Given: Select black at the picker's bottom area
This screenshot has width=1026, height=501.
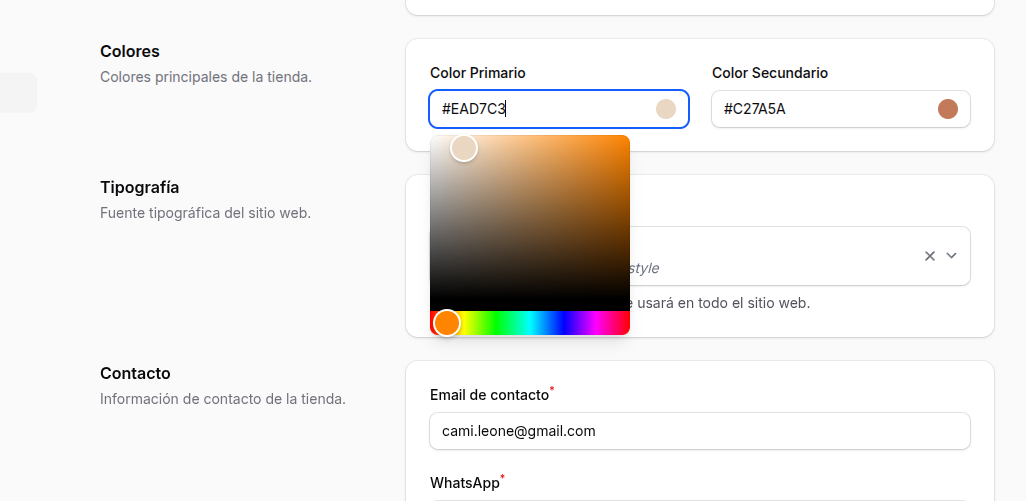Looking at the screenshot, I should click(x=530, y=305).
